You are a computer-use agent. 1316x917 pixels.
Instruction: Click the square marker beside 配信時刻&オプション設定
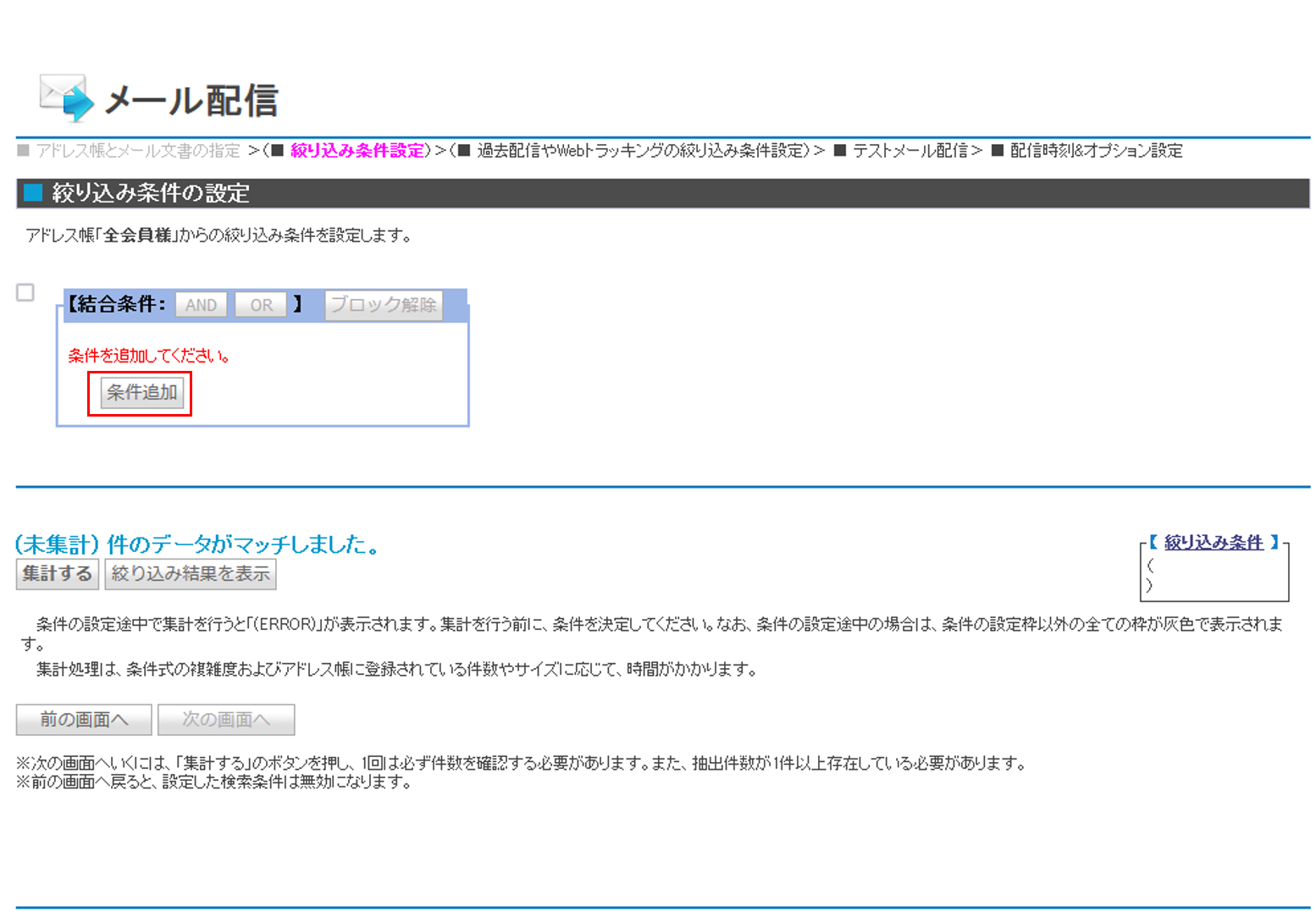point(997,151)
